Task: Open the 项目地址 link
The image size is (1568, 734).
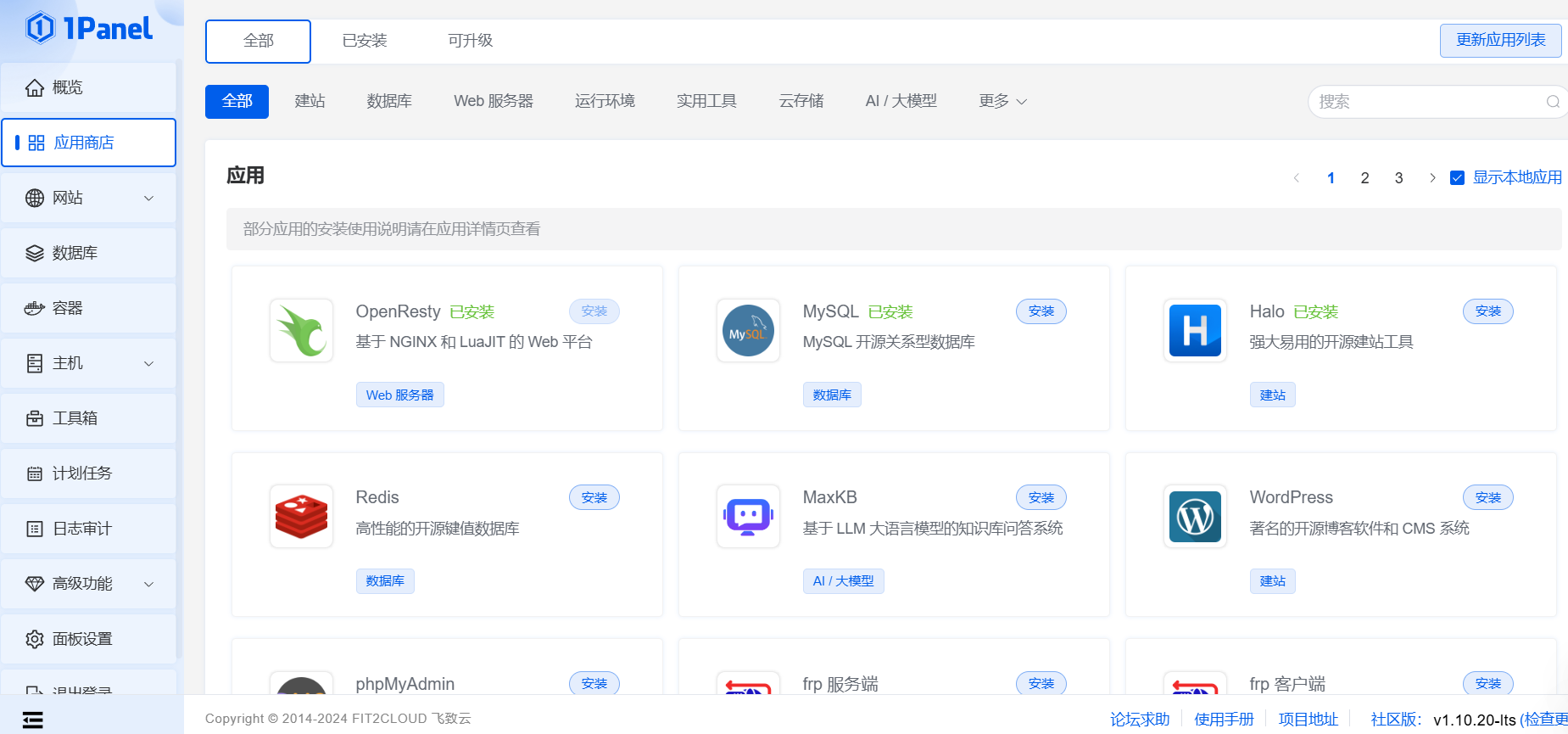Action: (1308, 720)
